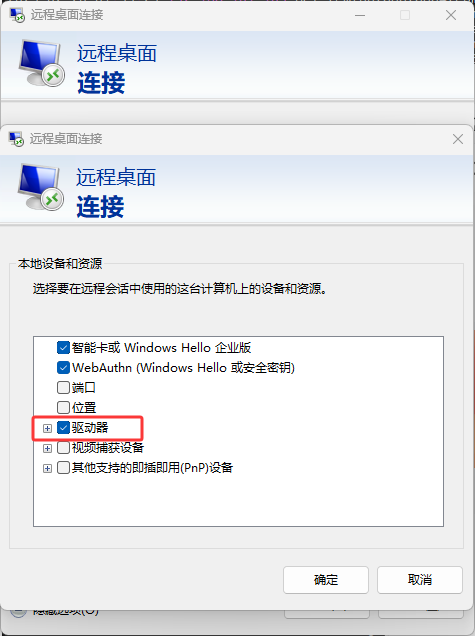Uncheck the WebAuthn checkbox
Screen dimensions: 475x636
pos(63,367)
